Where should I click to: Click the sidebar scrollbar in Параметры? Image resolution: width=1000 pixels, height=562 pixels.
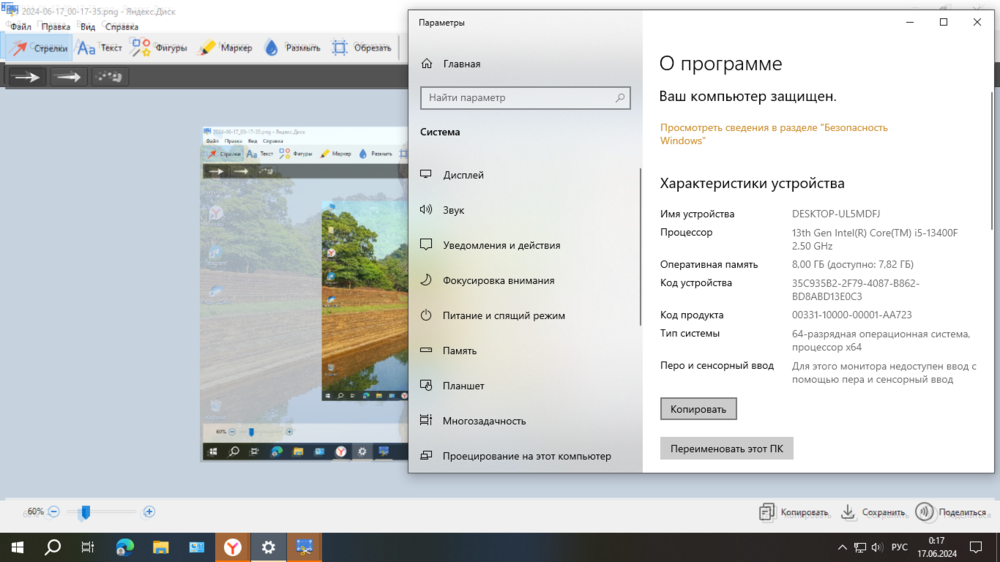[640, 247]
